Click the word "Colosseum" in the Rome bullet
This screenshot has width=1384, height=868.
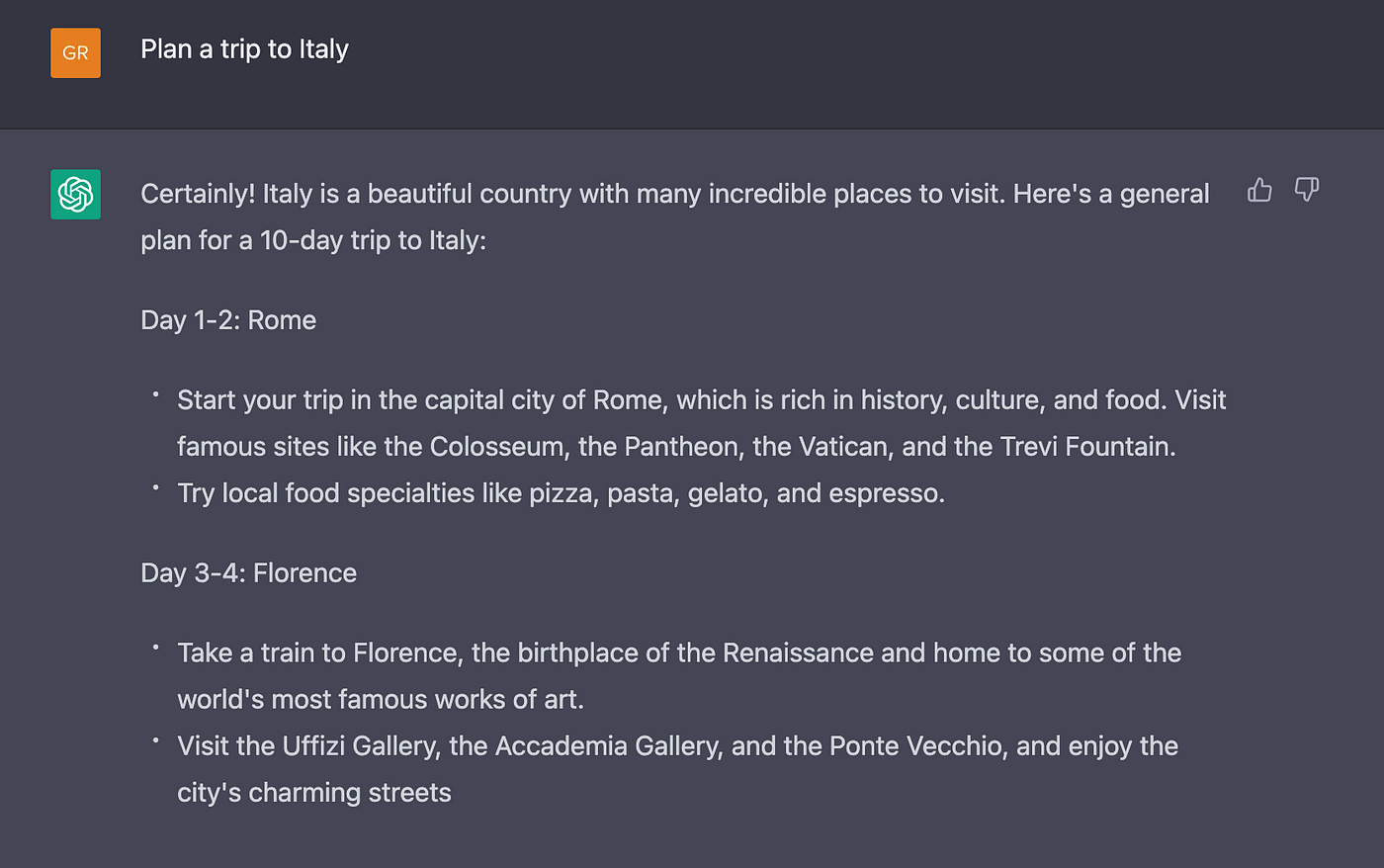(499, 447)
